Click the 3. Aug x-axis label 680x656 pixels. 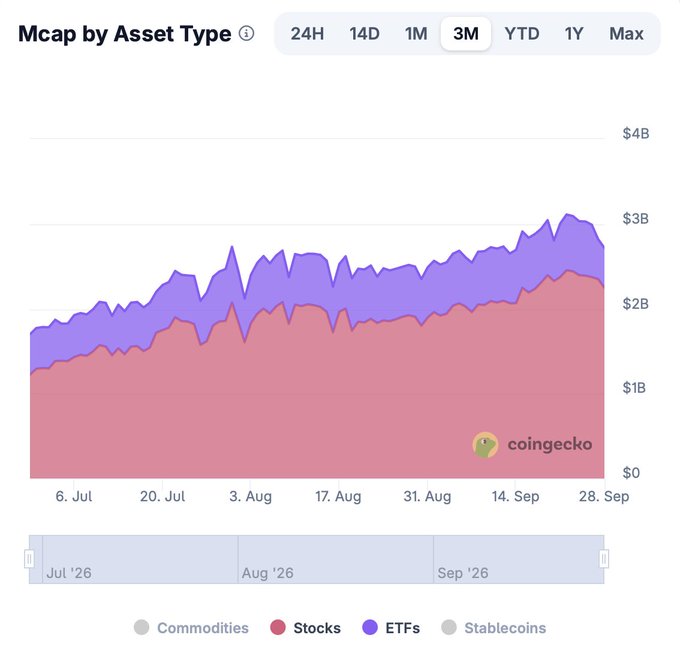click(250, 496)
